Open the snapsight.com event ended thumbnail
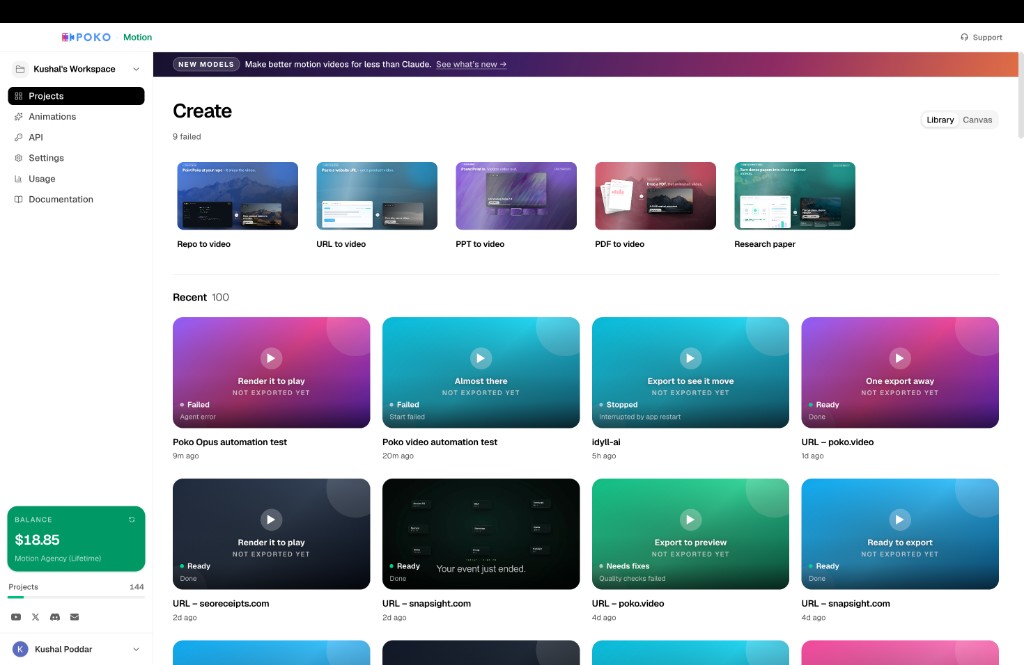 [x=481, y=534]
